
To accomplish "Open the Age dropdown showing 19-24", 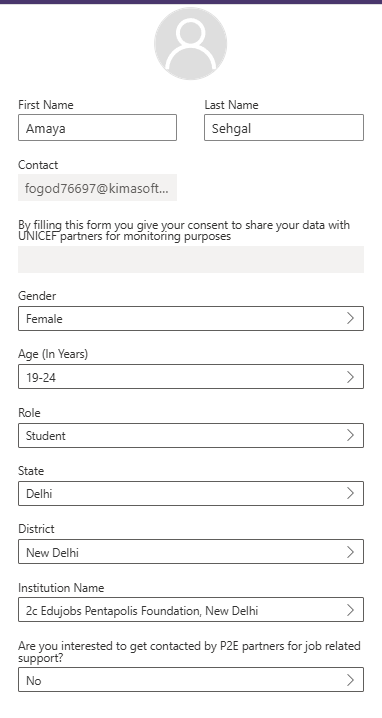I will pyautogui.click(x=191, y=376).
